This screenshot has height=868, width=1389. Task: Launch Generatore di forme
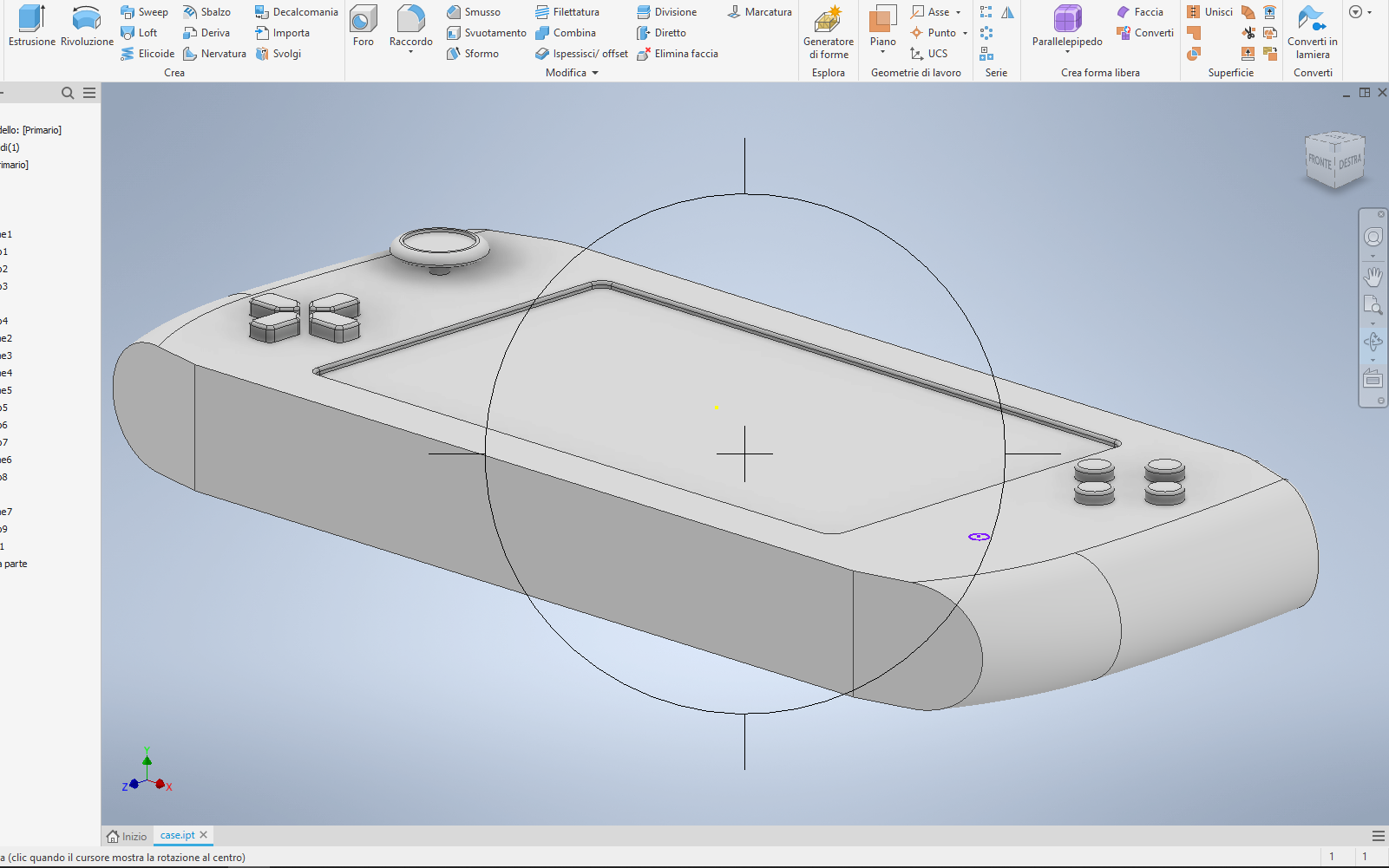pos(829,32)
